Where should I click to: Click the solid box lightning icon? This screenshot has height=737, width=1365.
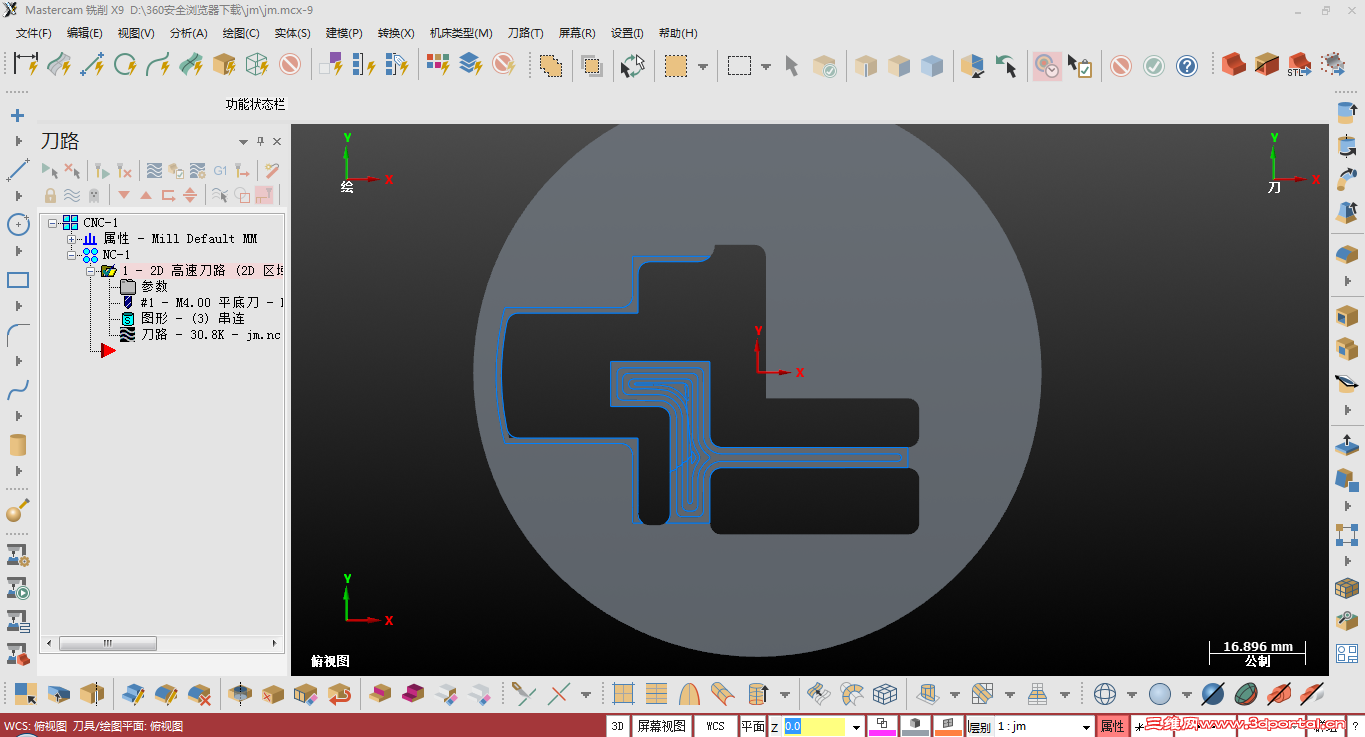click(224, 65)
